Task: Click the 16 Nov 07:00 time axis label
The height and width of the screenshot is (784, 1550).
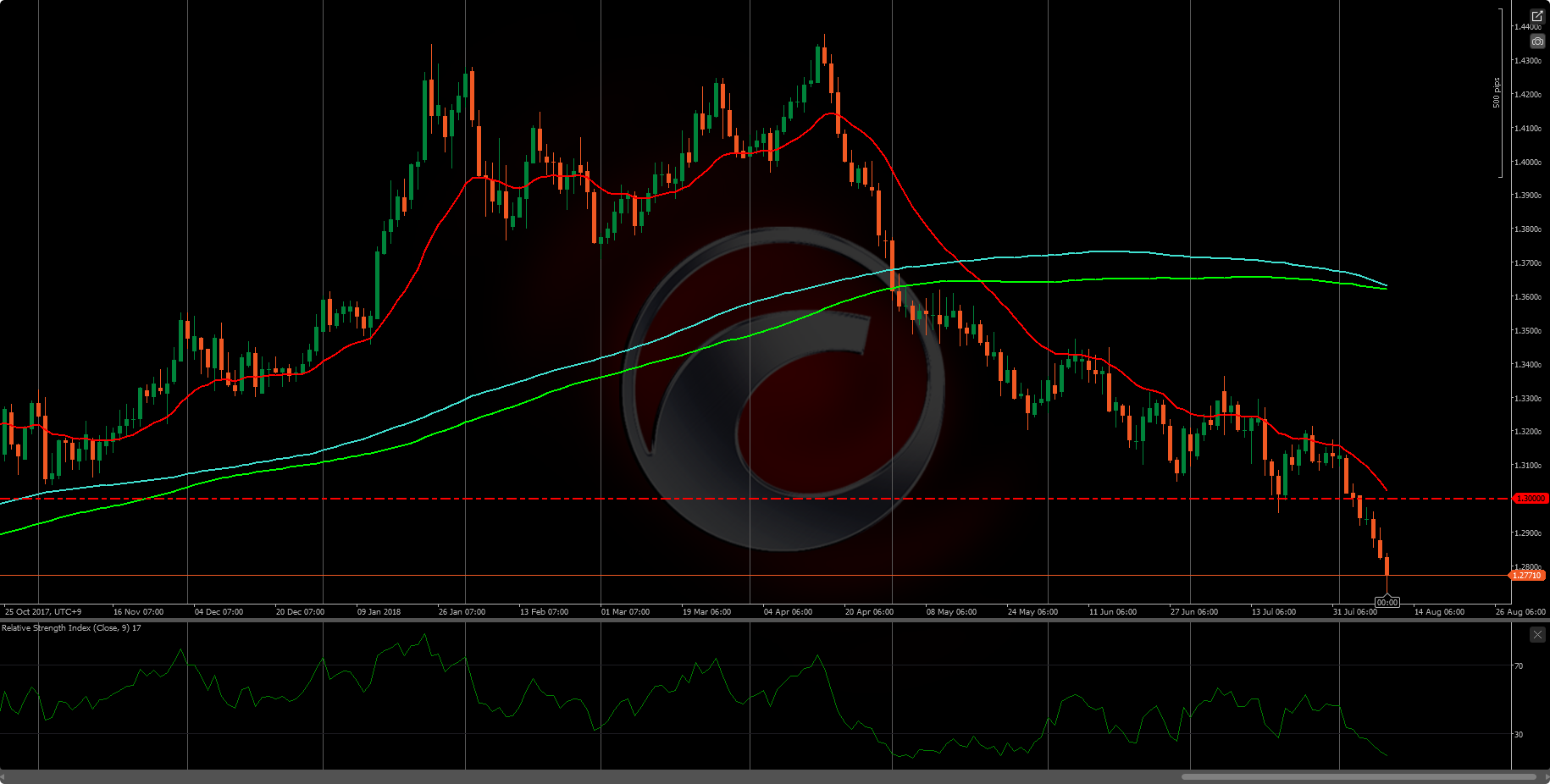Action: click(x=138, y=611)
